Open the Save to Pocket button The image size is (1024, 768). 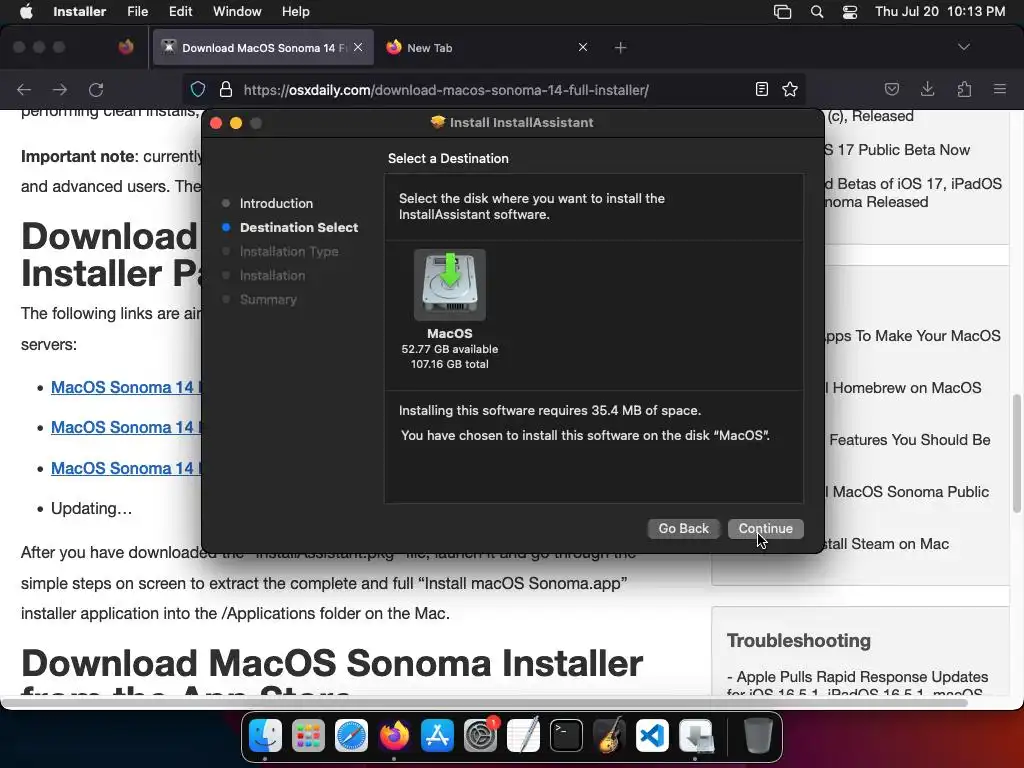click(x=891, y=89)
